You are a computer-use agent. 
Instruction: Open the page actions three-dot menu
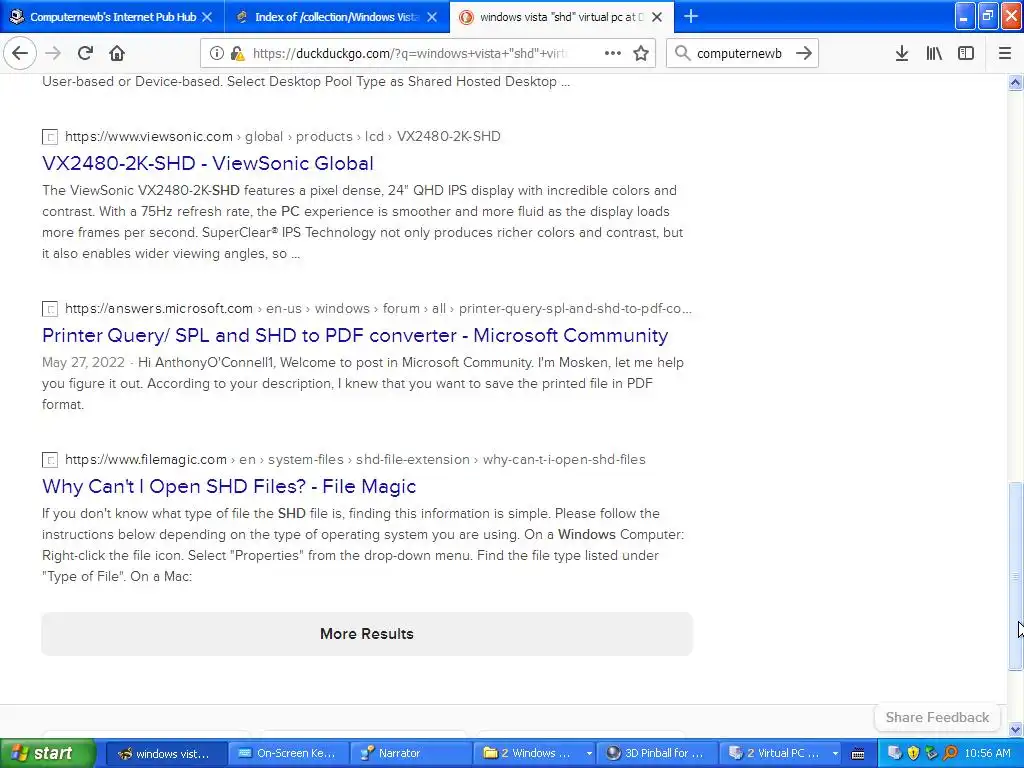tap(613, 54)
